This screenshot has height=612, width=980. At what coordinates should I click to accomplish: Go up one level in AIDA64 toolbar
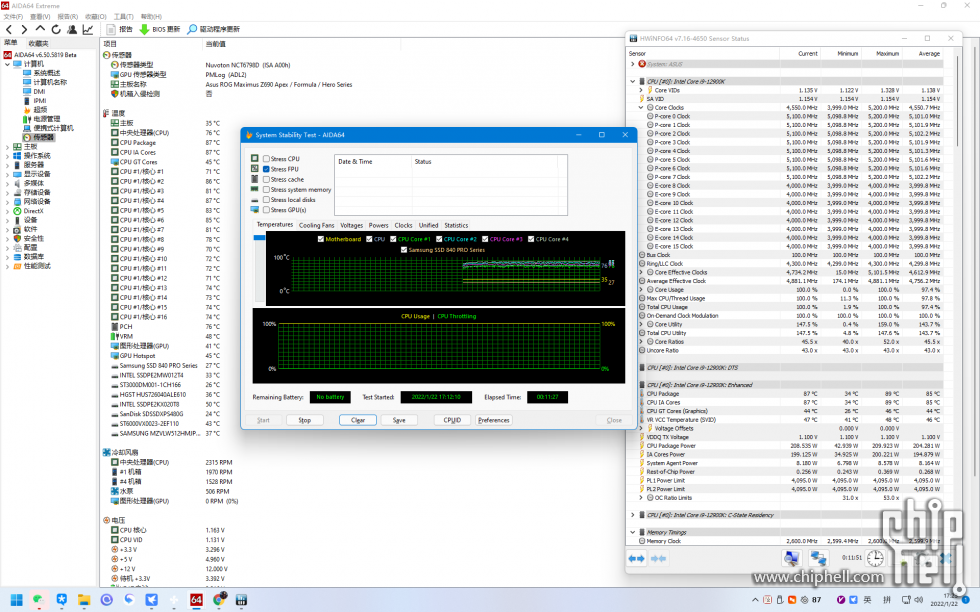point(40,29)
